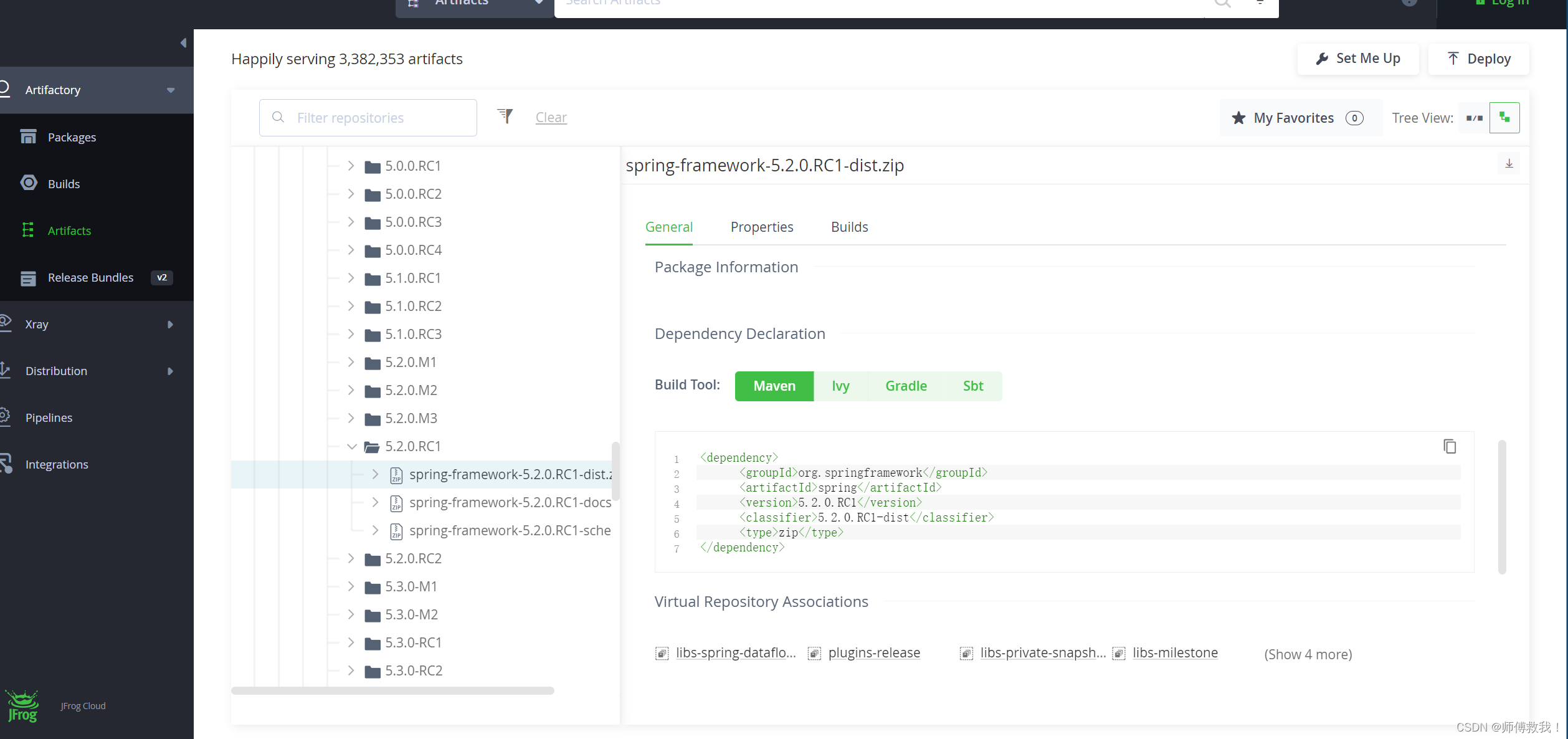Click the open 5.2.0.RC1 folder icon
The width and height of the screenshot is (1568, 739).
point(373,447)
